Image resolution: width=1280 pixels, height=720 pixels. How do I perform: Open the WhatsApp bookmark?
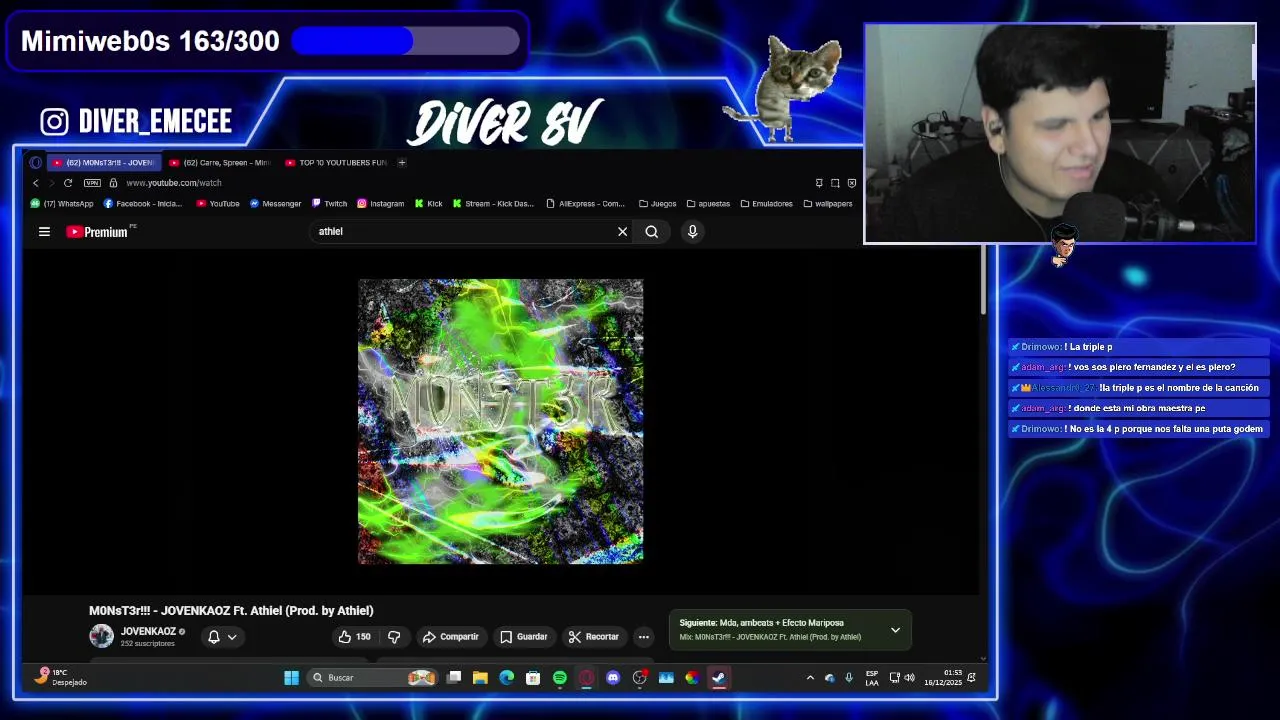pos(62,203)
